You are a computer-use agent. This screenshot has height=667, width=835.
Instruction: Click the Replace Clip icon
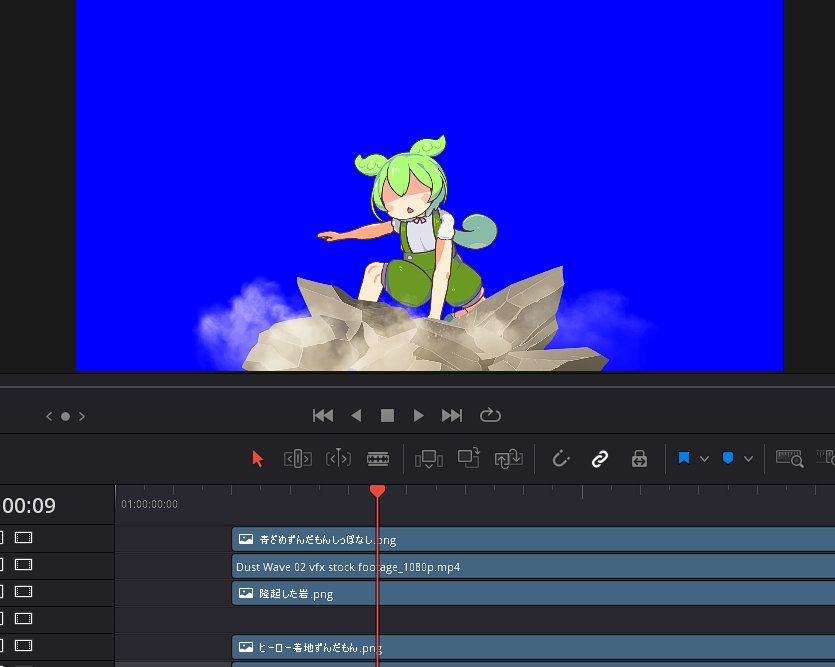point(509,458)
